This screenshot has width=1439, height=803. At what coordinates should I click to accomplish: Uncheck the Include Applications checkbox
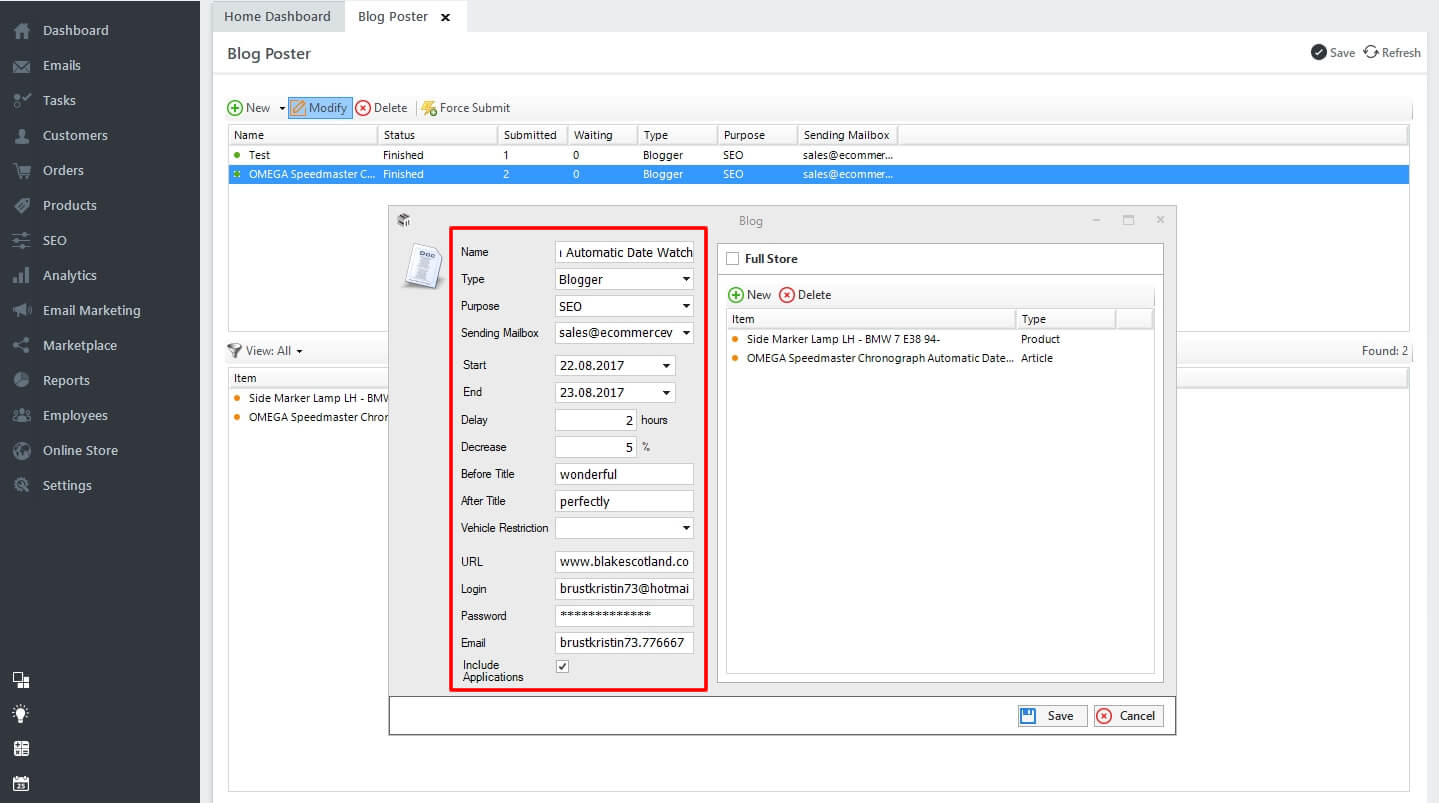tap(563, 667)
